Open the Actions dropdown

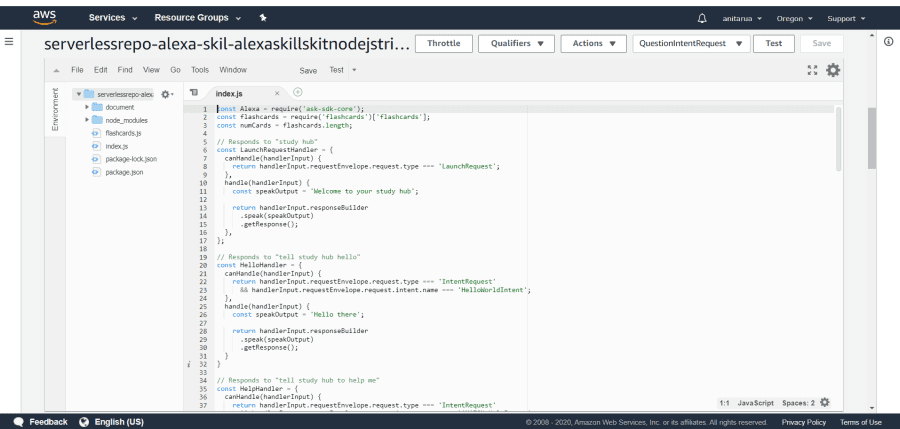[x=594, y=44]
